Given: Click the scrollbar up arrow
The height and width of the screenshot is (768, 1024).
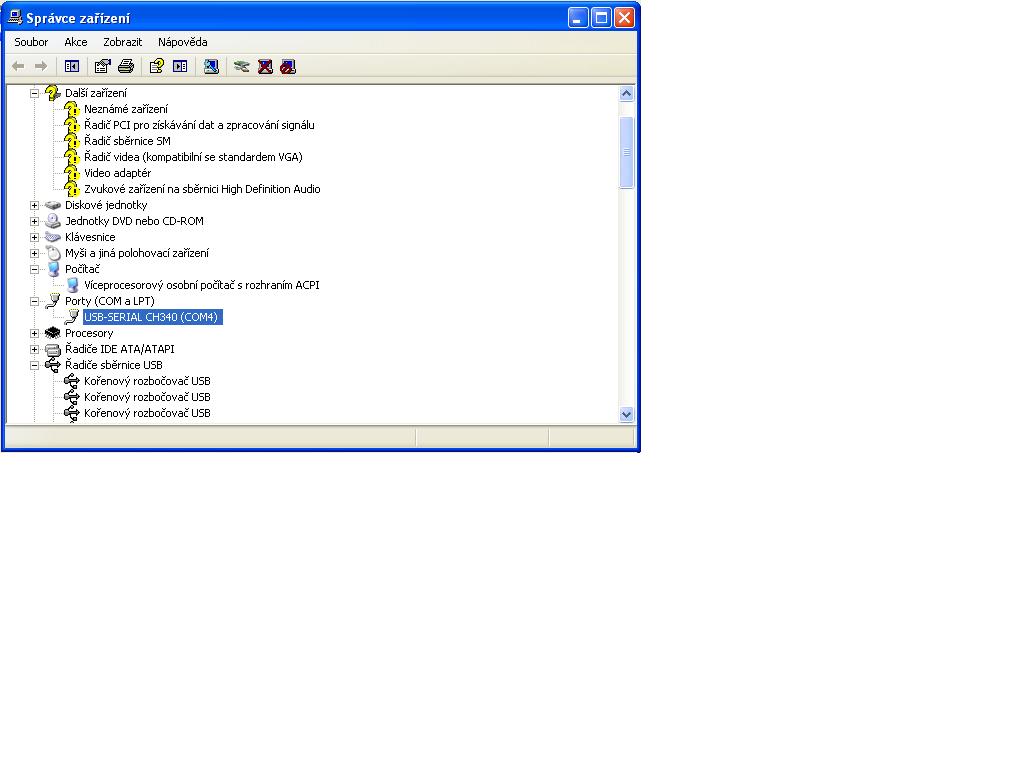Looking at the screenshot, I should pyautogui.click(x=626, y=93).
